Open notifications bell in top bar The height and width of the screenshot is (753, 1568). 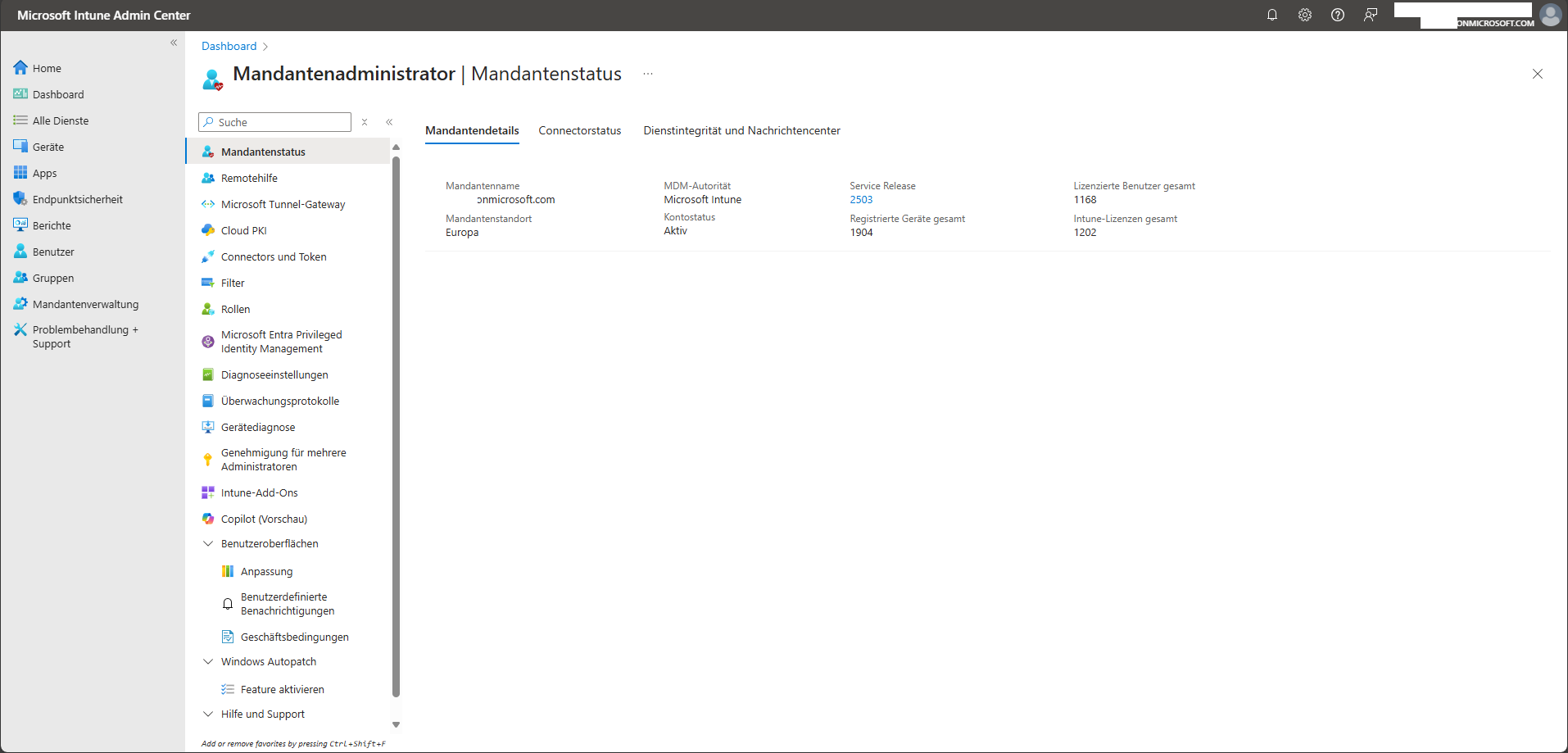[x=1272, y=15]
